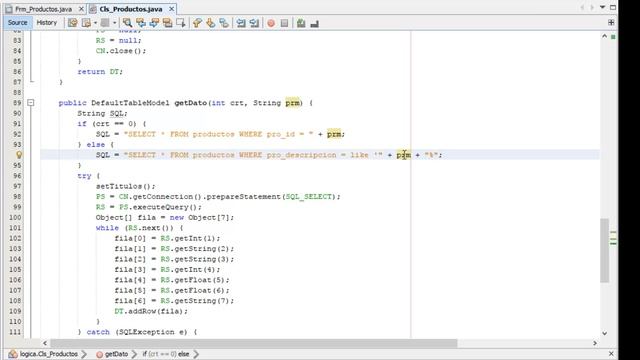Click highlighted prm in method signature

tap(292, 103)
